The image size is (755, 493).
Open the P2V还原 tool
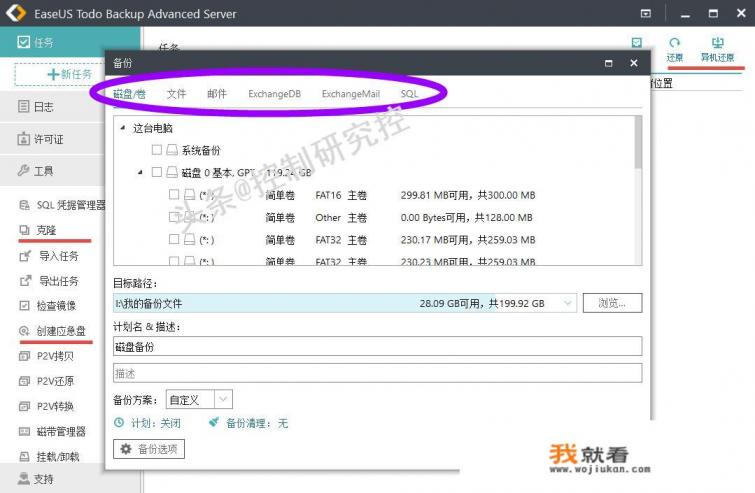click(46, 381)
